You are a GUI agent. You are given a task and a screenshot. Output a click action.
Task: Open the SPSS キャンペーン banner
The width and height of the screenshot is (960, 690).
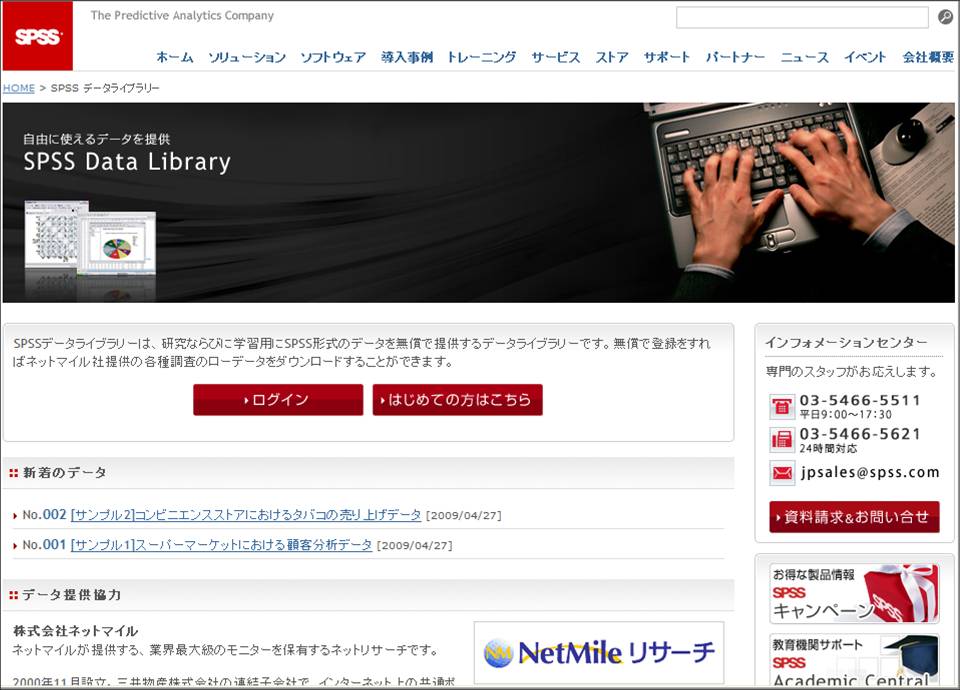854,593
